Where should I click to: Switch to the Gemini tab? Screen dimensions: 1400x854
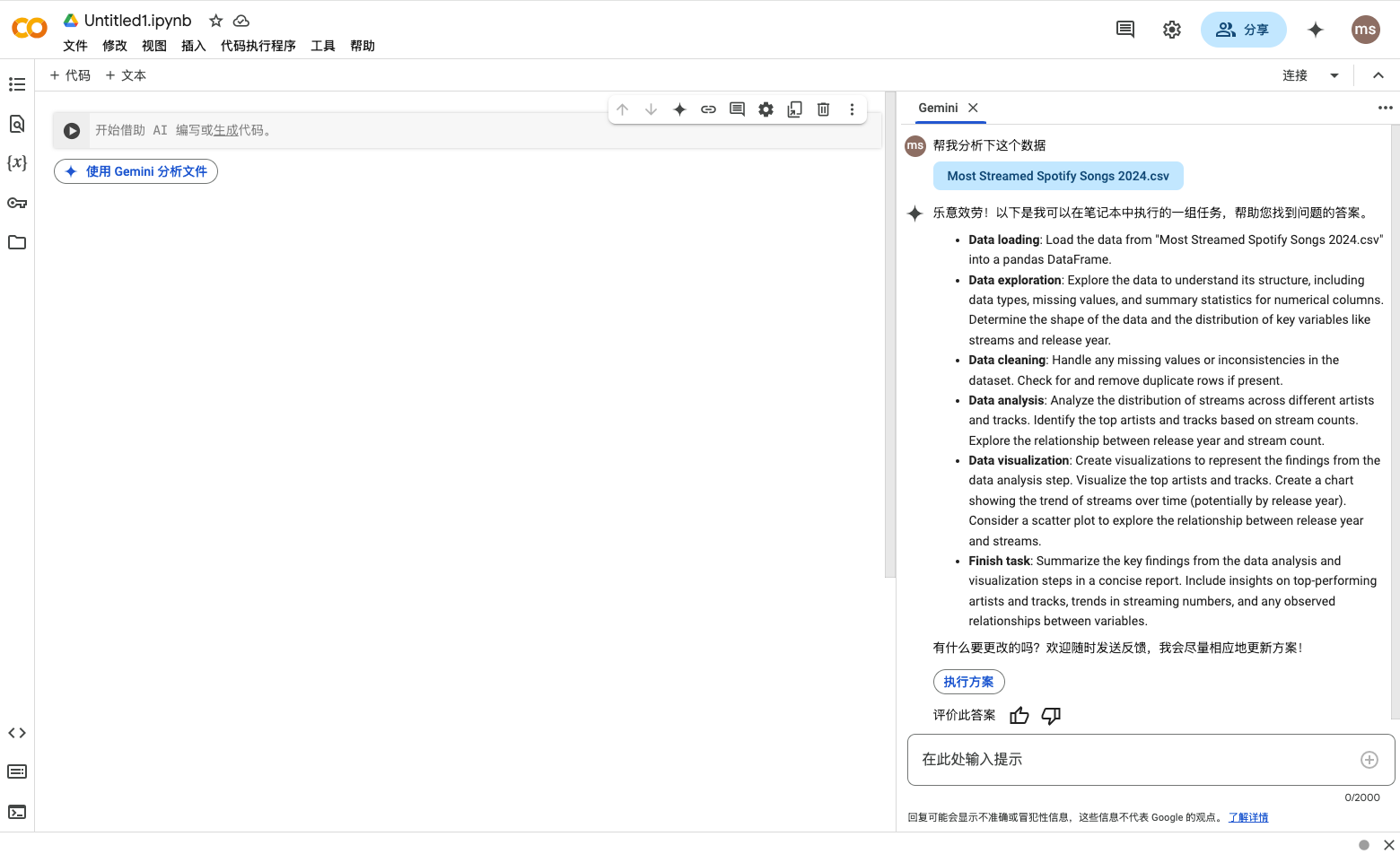(940, 108)
